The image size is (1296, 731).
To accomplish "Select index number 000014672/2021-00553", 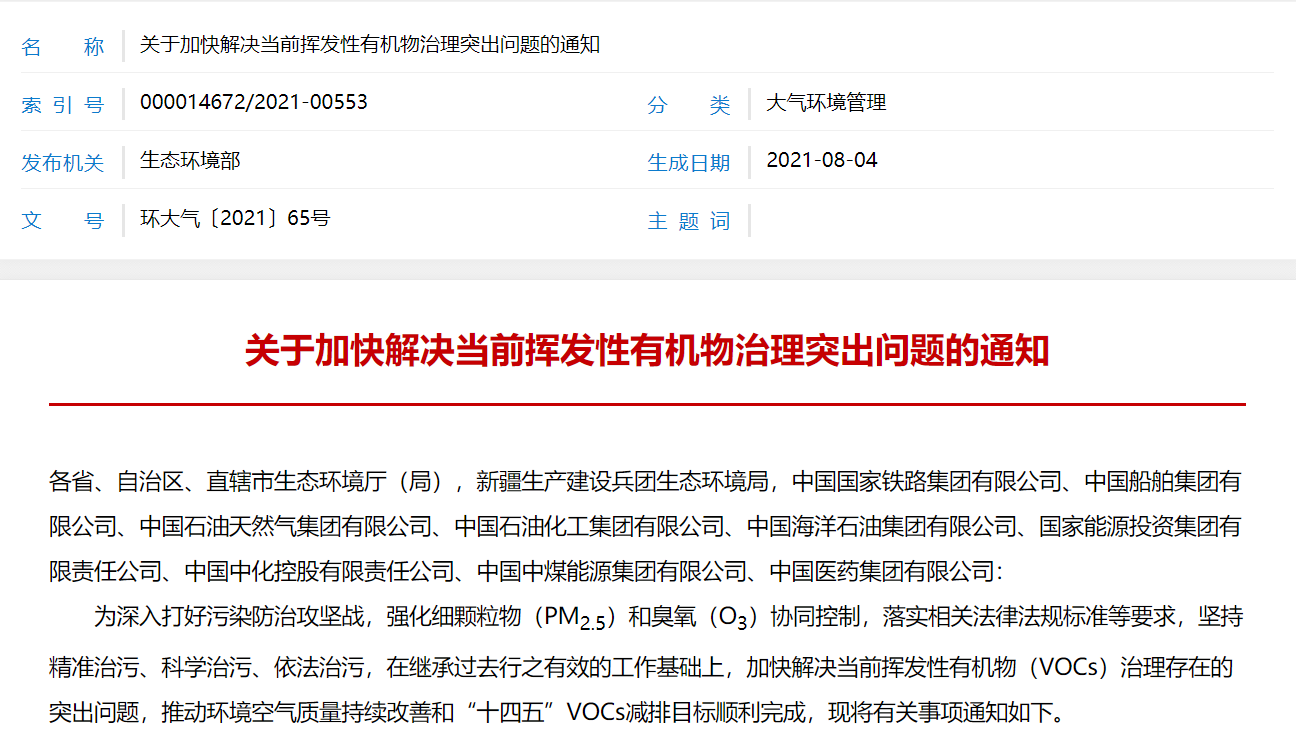I will tap(254, 102).
